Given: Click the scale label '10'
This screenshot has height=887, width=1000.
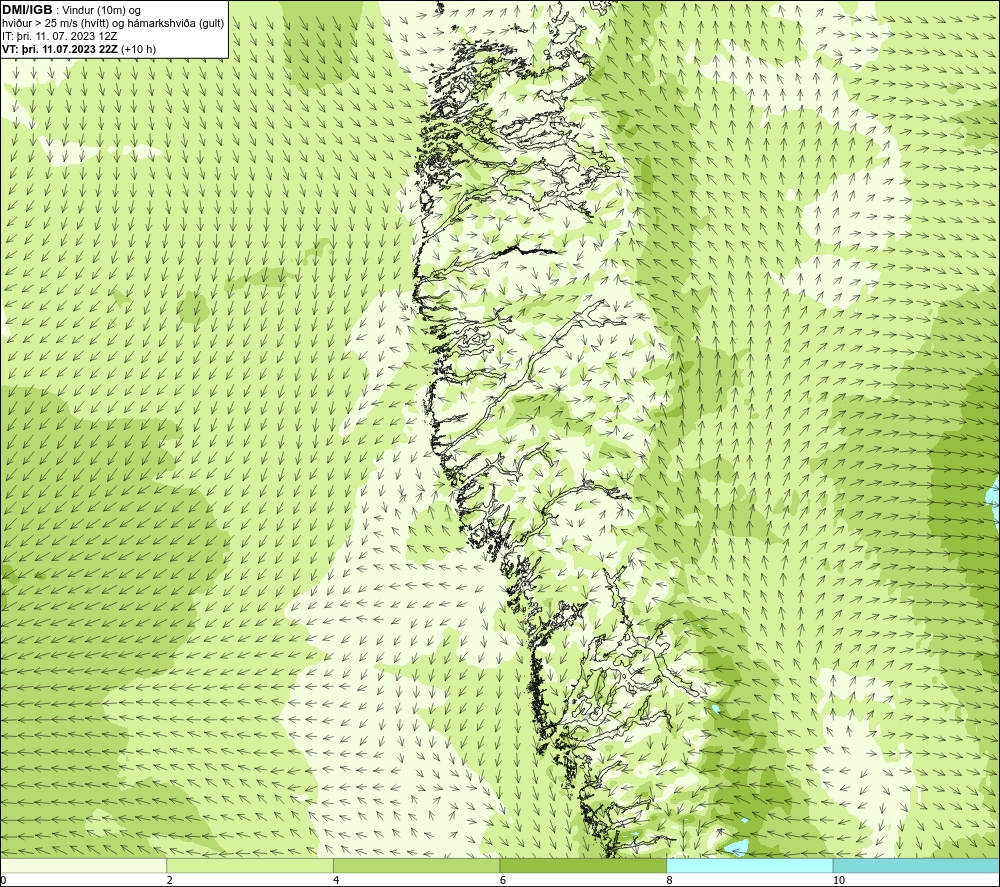Looking at the screenshot, I should click(839, 880).
